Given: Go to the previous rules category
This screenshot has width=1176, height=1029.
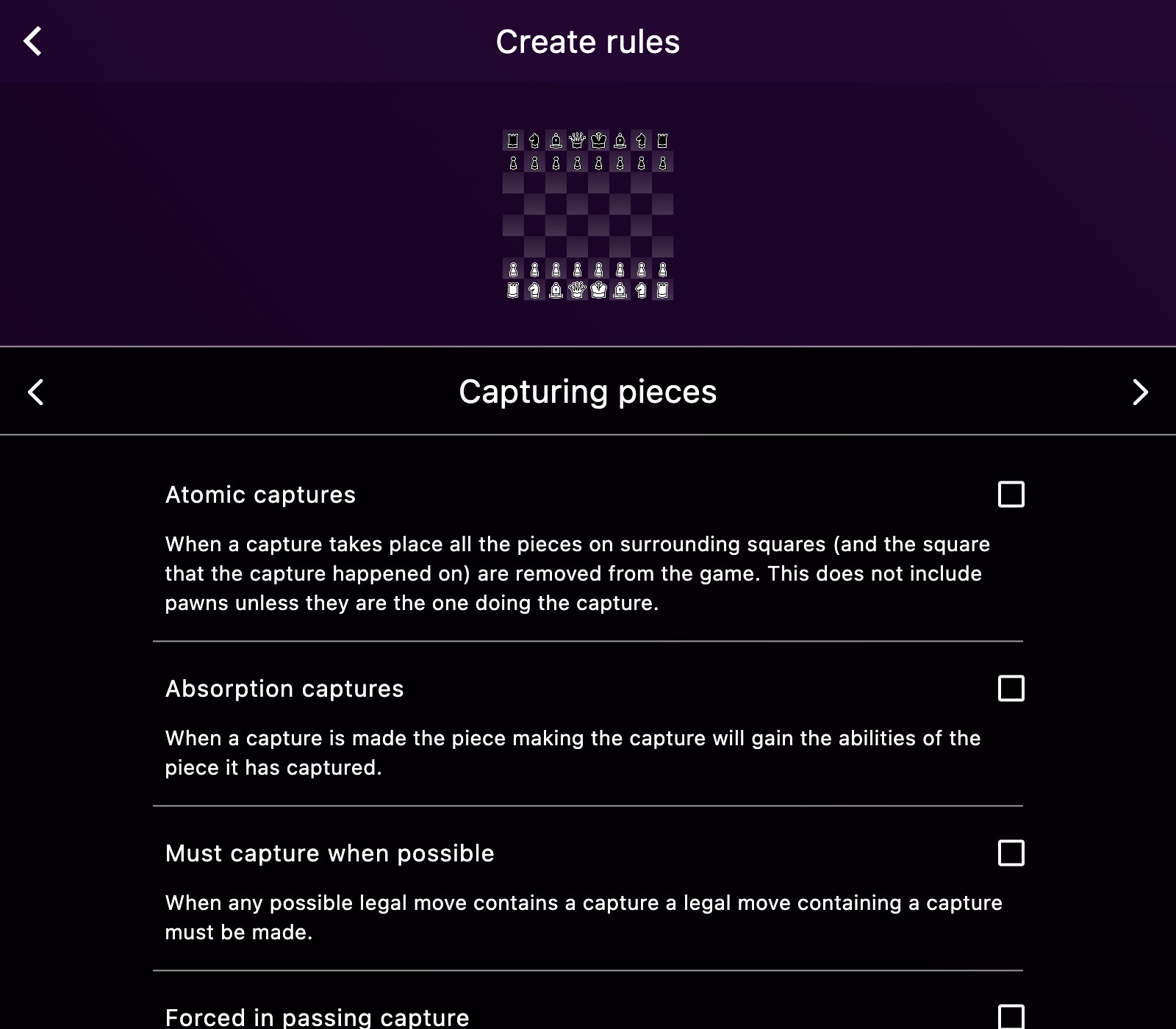Looking at the screenshot, I should 35,392.
